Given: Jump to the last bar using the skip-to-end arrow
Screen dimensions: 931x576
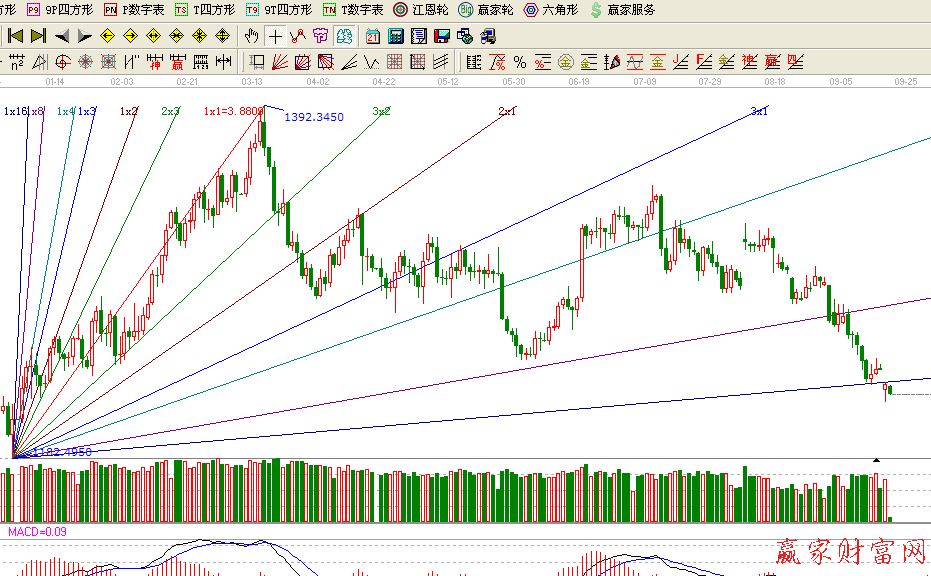Looking at the screenshot, I should [38, 36].
